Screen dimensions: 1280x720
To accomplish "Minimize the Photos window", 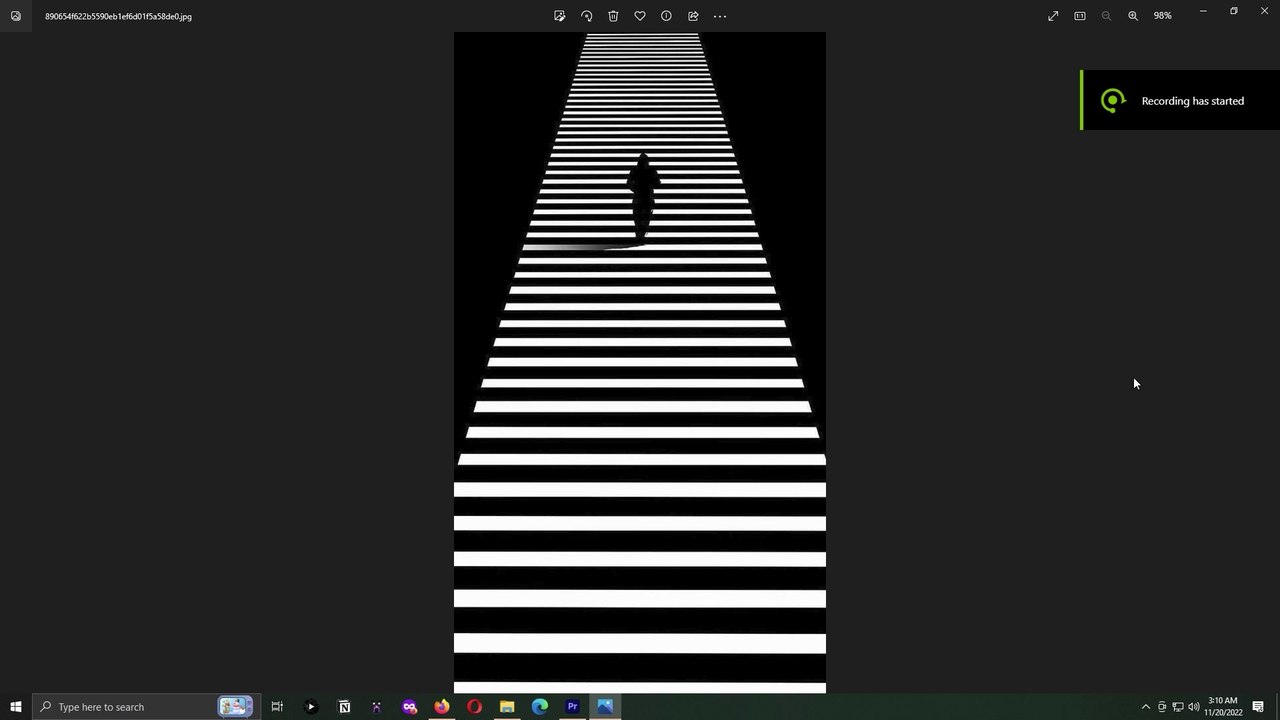I will tap(1203, 11).
